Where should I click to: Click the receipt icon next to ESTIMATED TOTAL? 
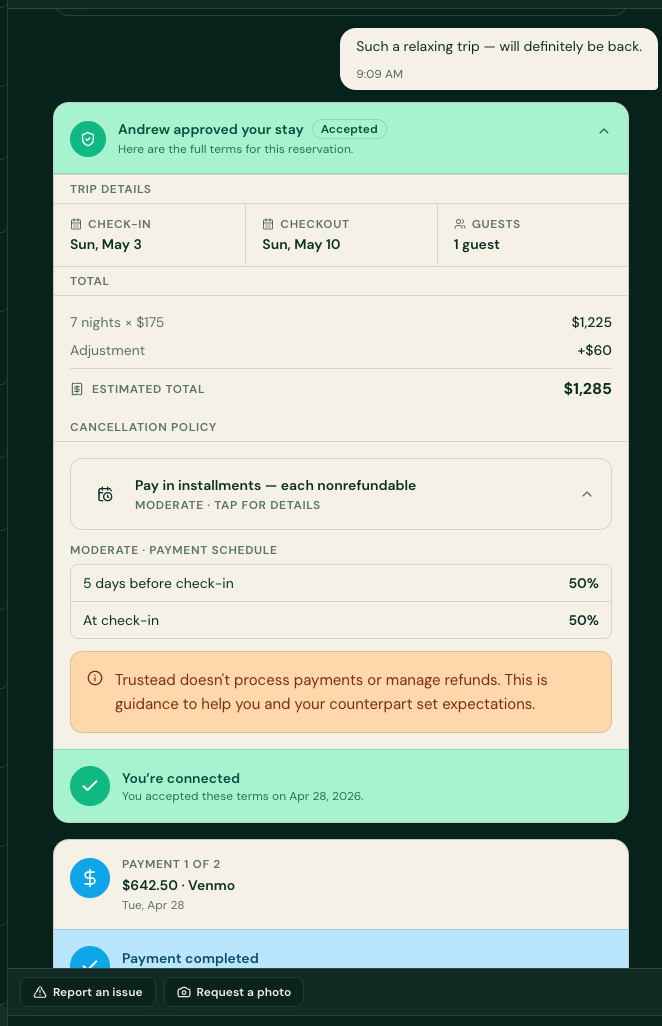click(x=77, y=389)
